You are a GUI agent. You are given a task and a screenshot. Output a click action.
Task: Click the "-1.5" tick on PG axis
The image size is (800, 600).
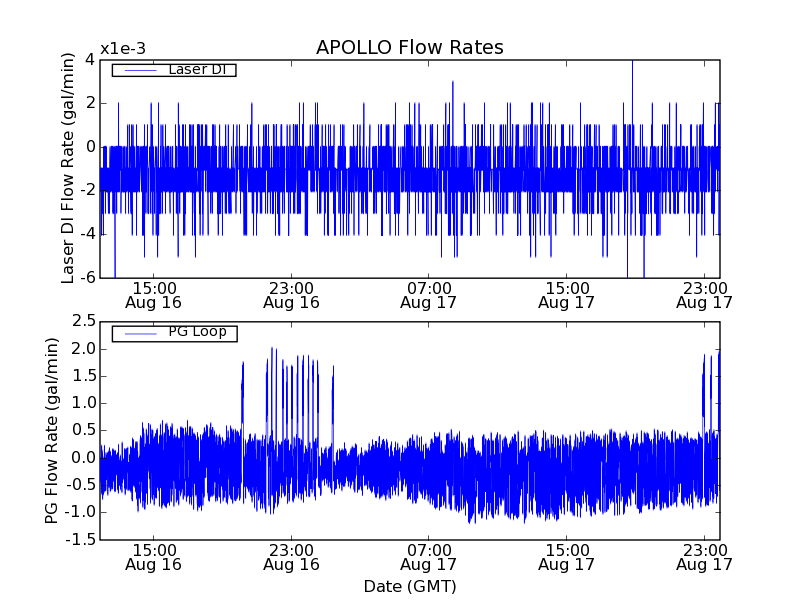coord(80,539)
